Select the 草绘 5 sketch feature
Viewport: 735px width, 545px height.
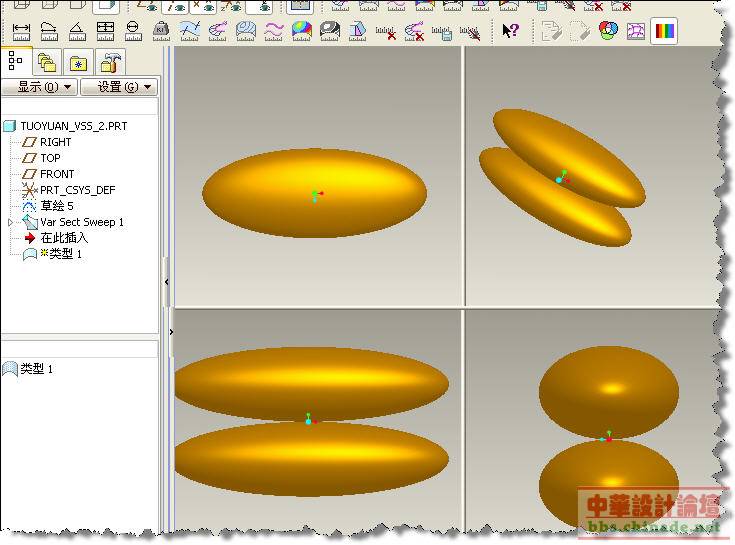57,206
